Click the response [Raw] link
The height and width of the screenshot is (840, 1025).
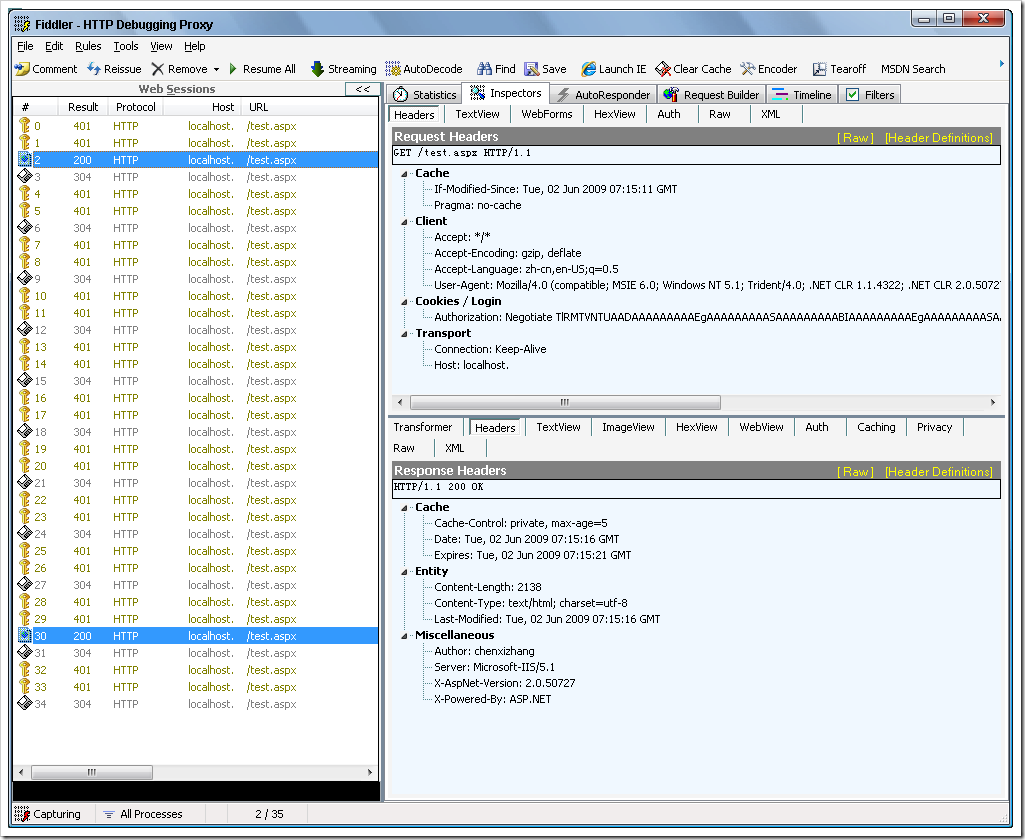[x=855, y=471]
